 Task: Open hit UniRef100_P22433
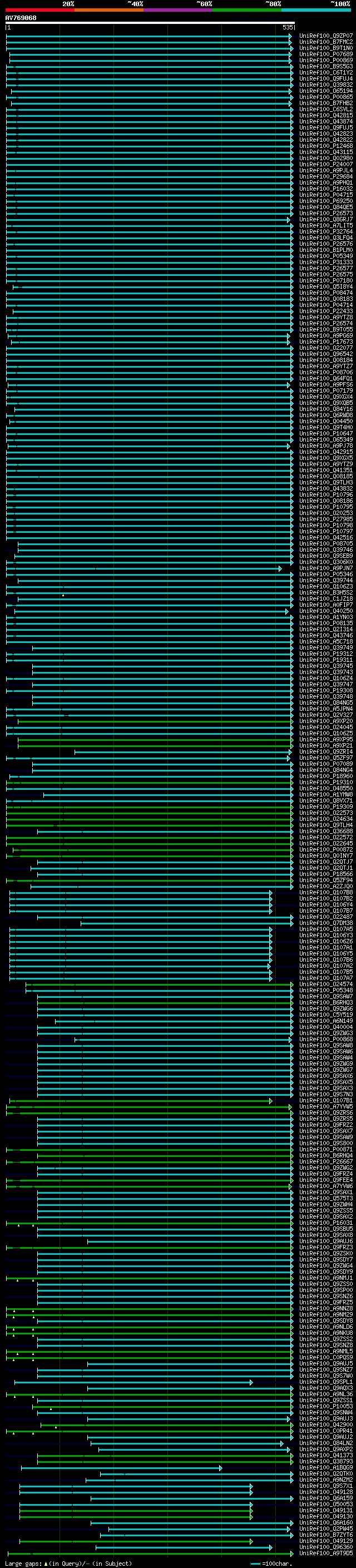(325, 311)
